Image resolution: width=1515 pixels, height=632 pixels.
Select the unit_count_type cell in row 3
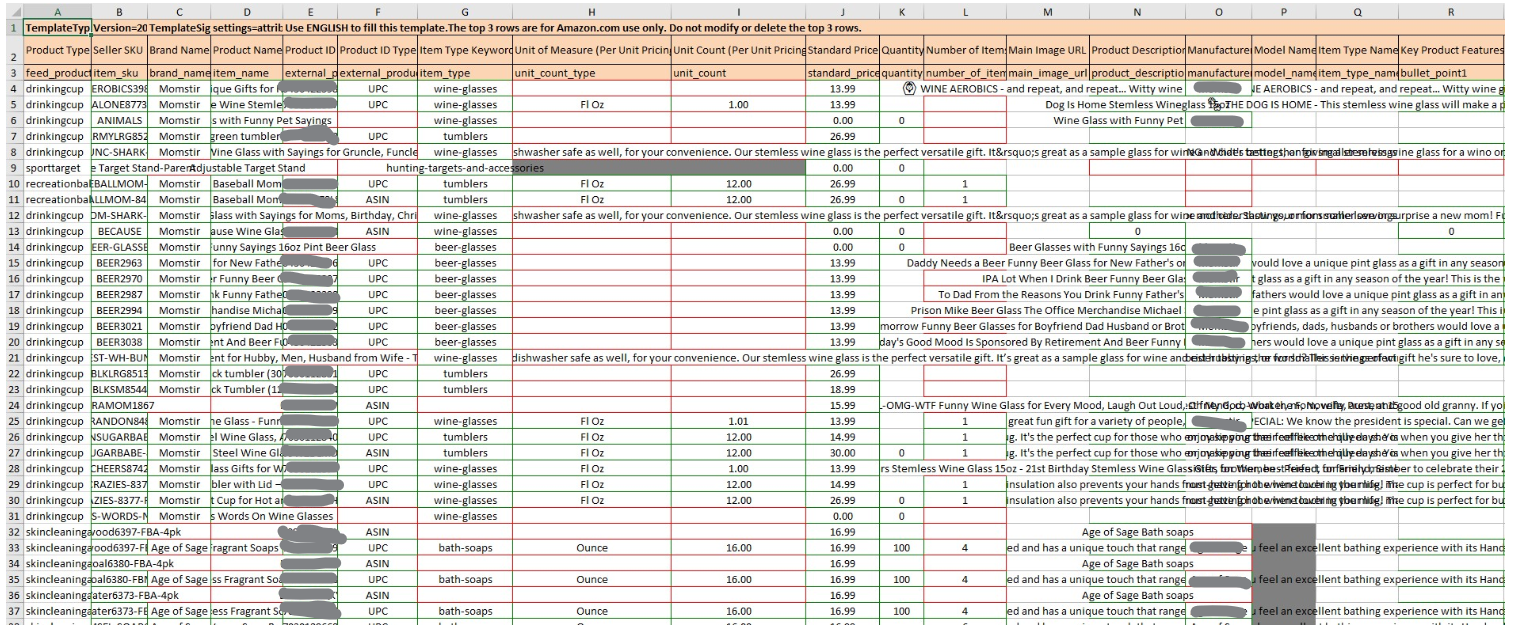tap(591, 73)
